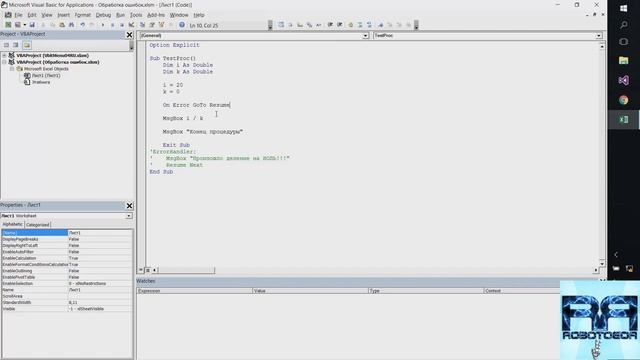Pause execution with the Break icon
This screenshot has width=640, height=360.
coord(112,25)
